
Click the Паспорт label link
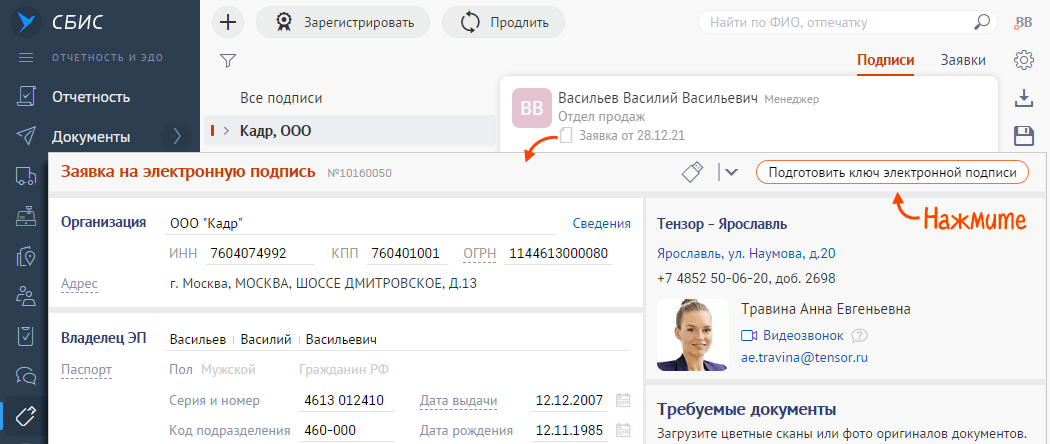[x=86, y=369]
